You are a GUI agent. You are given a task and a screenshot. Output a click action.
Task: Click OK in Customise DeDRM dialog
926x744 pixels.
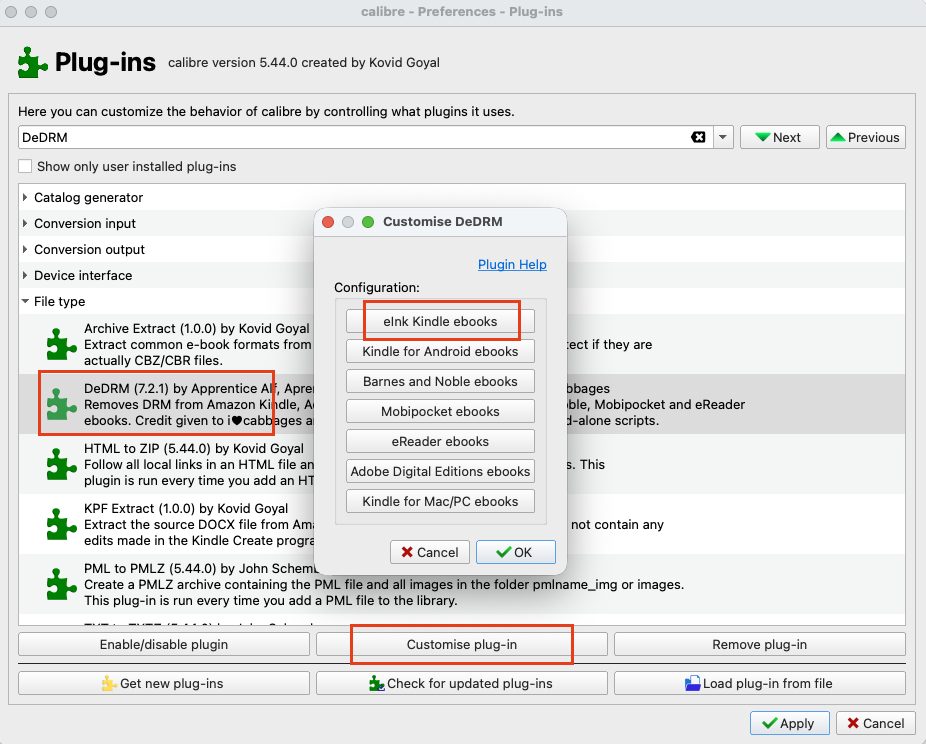[515, 552]
